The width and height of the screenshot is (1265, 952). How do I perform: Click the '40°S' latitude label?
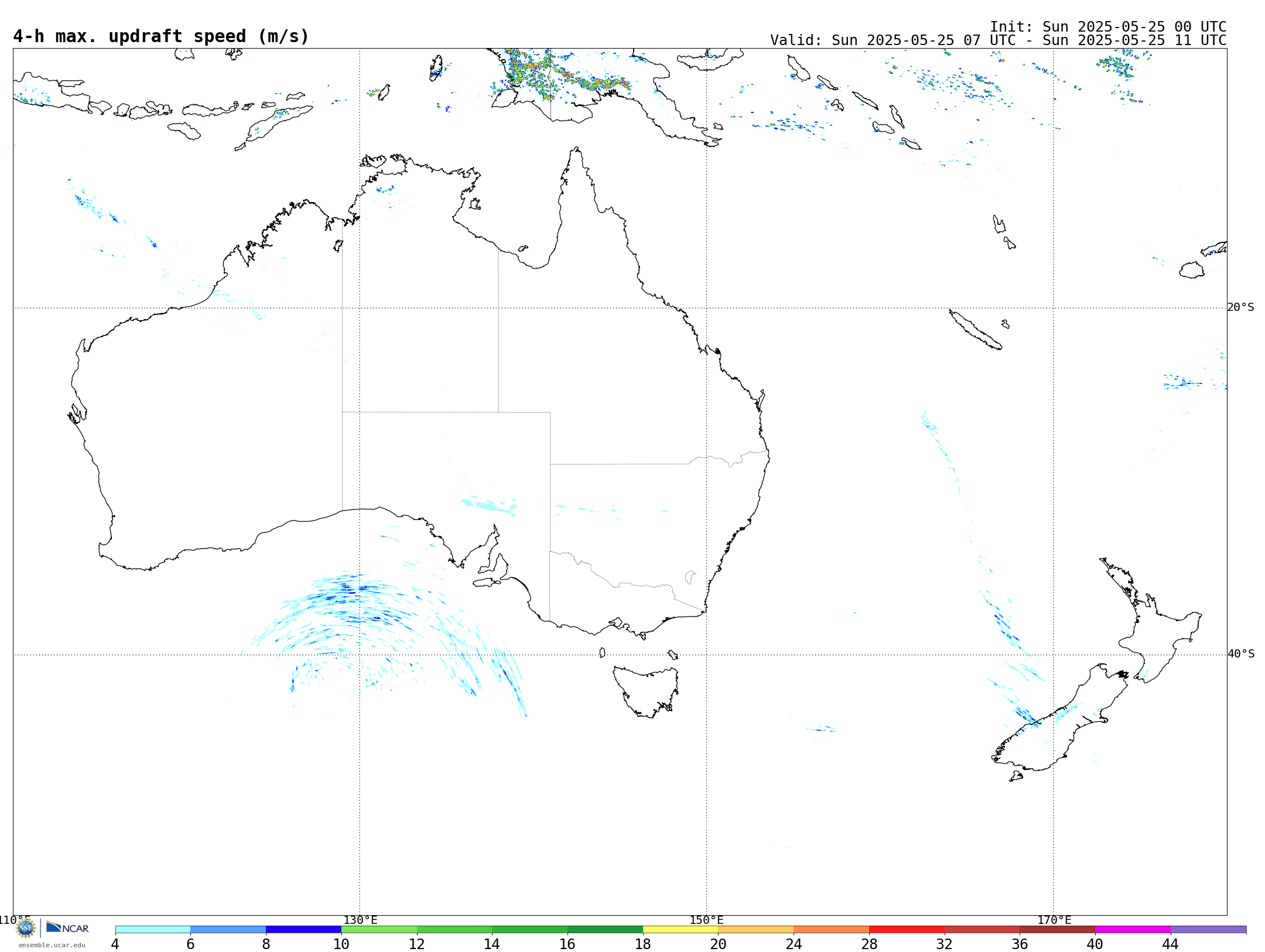1240,654
